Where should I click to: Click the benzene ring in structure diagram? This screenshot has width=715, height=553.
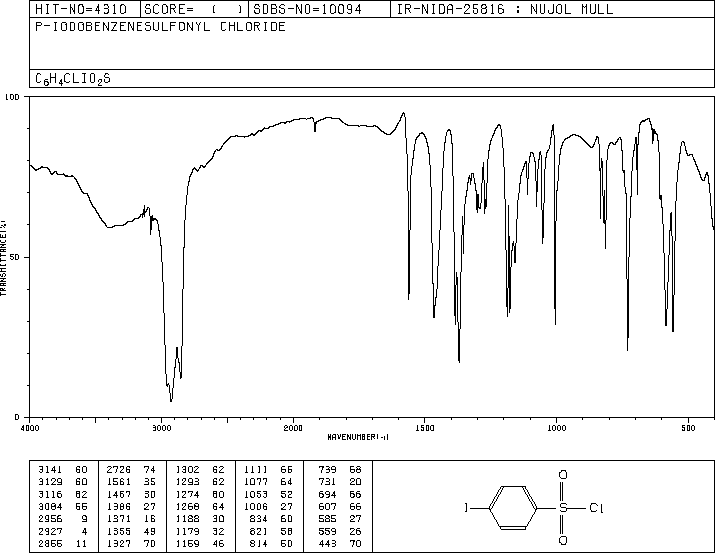[513, 508]
